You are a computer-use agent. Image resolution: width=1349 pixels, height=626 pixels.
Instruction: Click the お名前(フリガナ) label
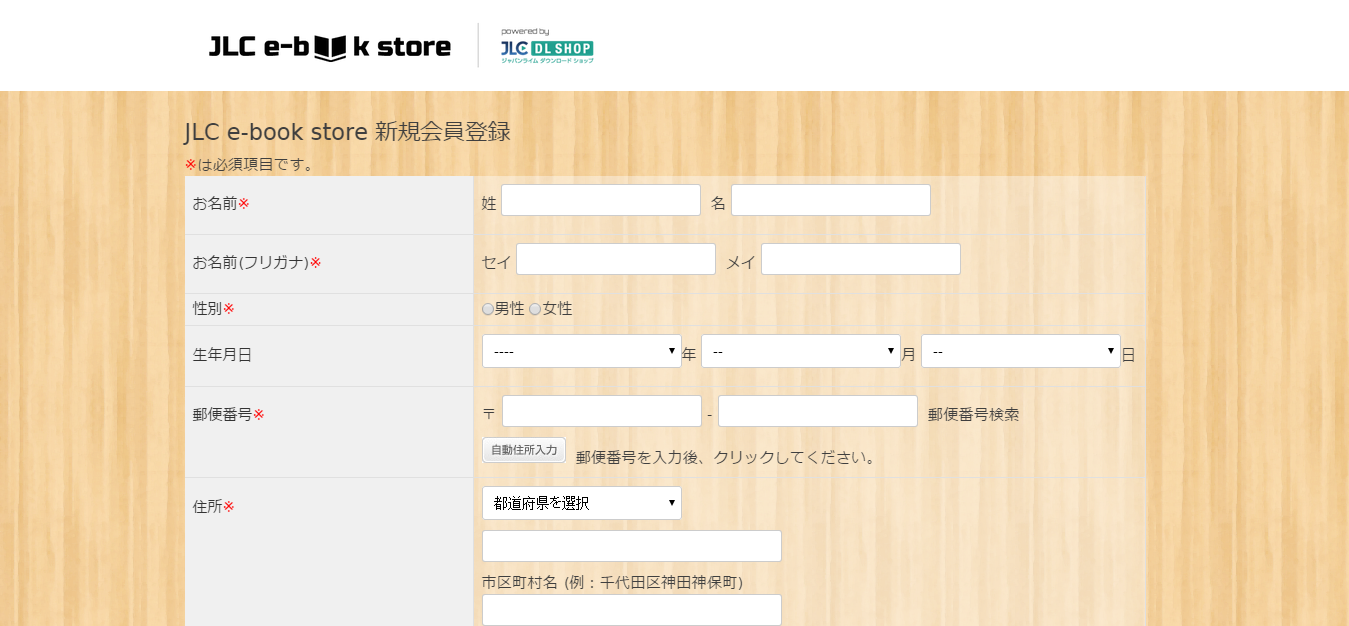[x=257, y=263]
